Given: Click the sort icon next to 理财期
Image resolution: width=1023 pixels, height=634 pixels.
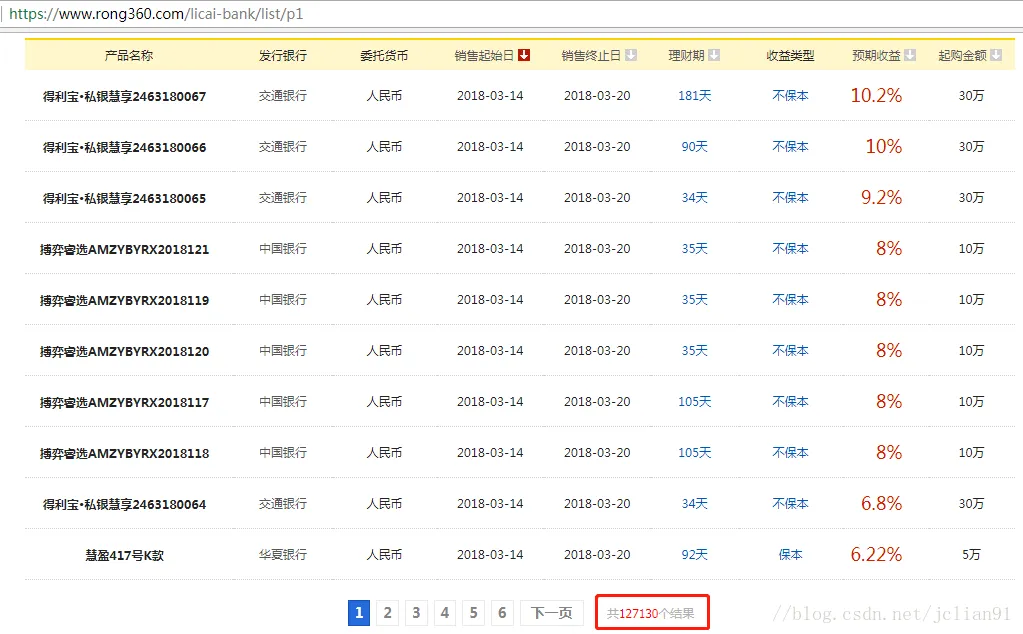Looking at the screenshot, I should 715,55.
